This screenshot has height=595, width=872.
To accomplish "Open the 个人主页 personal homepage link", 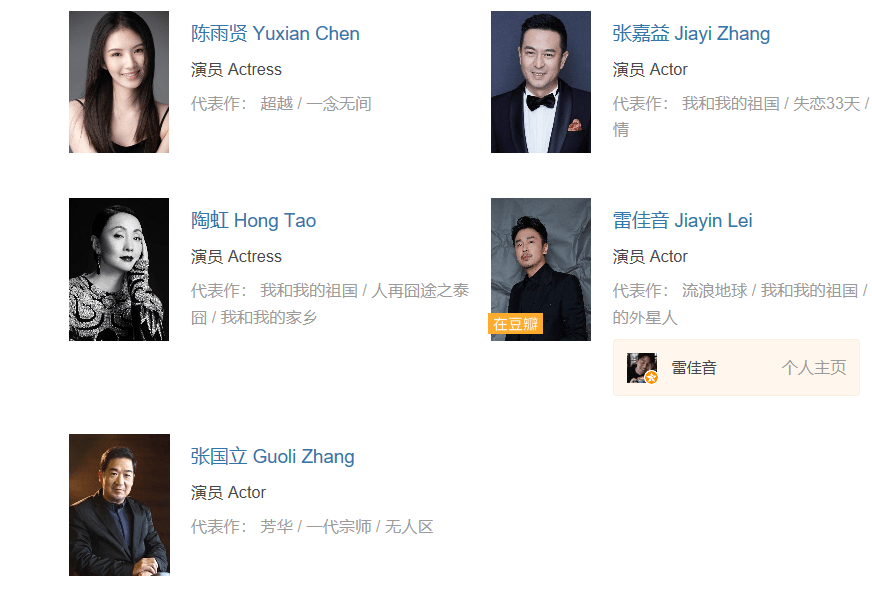I will (814, 368).
